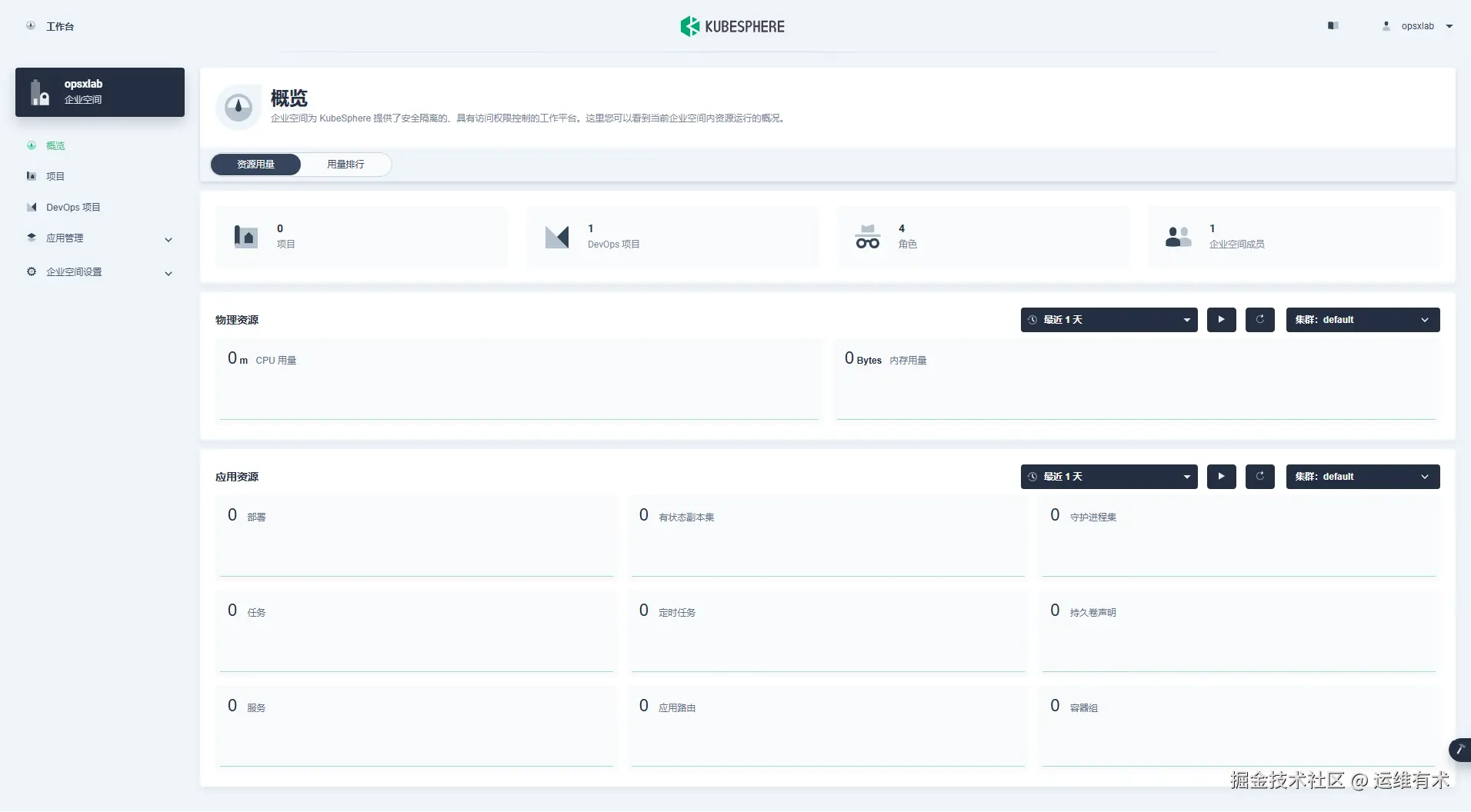Expand the 企业空间设置 chevron

(168, 274)
